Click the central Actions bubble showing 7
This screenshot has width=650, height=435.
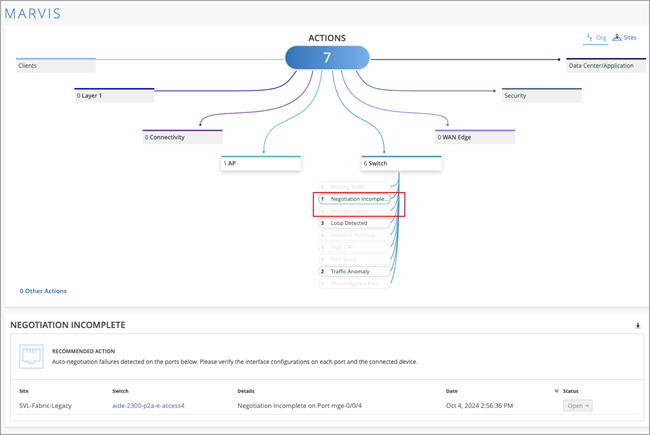(x=327, y=58)
